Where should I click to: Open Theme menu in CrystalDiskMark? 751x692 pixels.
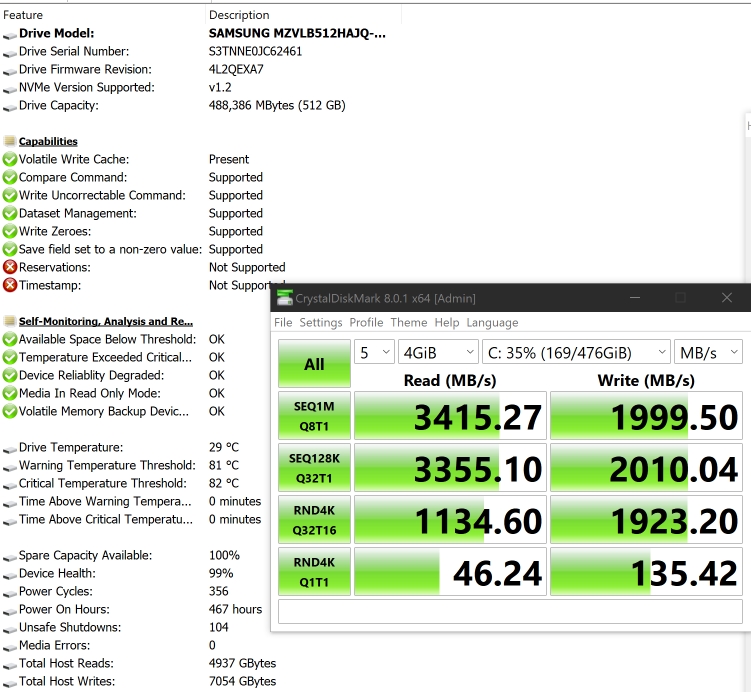409,323
